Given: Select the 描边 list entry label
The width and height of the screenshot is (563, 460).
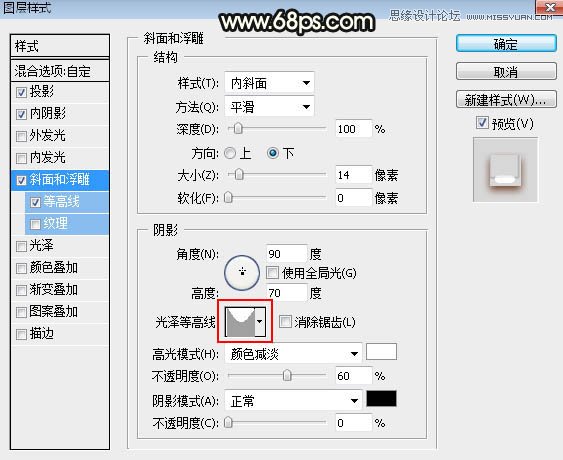Looking at the screenshot, I should tap(42, 334).
